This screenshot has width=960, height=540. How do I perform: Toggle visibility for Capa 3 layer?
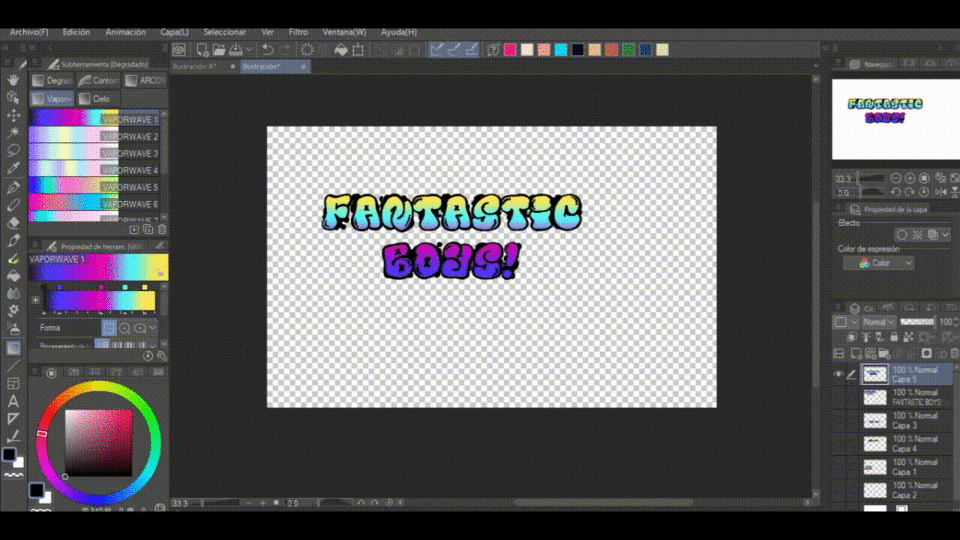click(838, 420)
